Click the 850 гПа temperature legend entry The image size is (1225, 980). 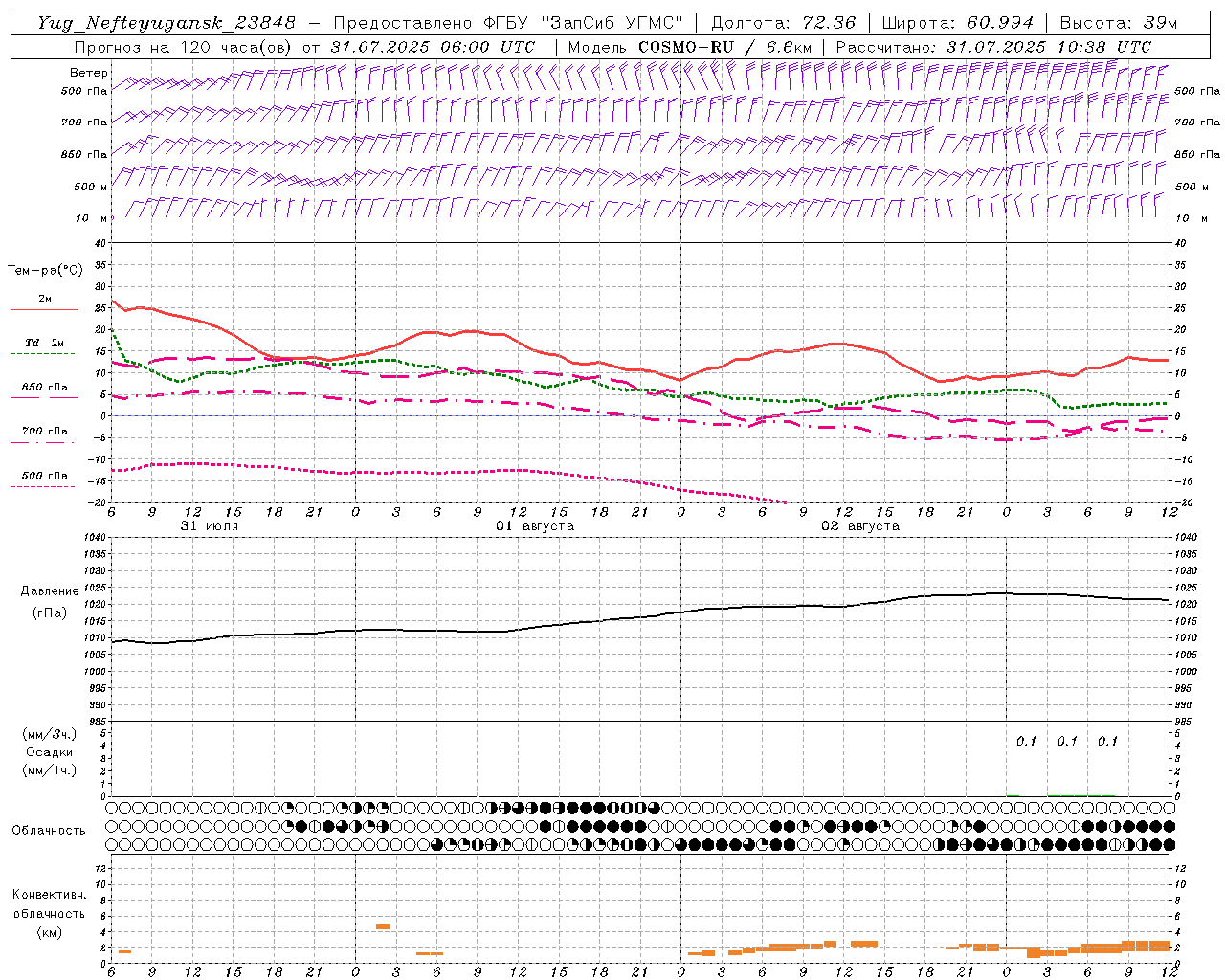(44, 388)
